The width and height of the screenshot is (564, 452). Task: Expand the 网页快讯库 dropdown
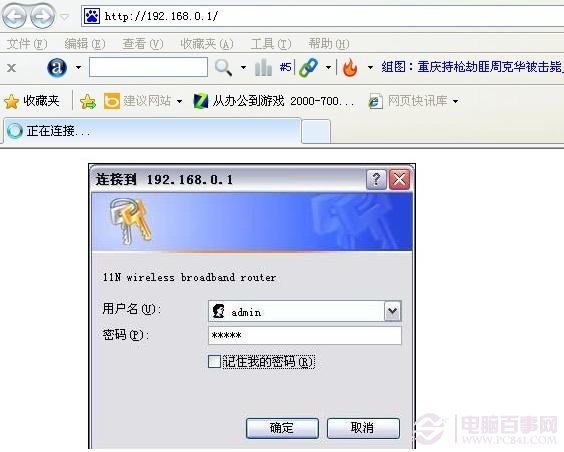point(455,101)
